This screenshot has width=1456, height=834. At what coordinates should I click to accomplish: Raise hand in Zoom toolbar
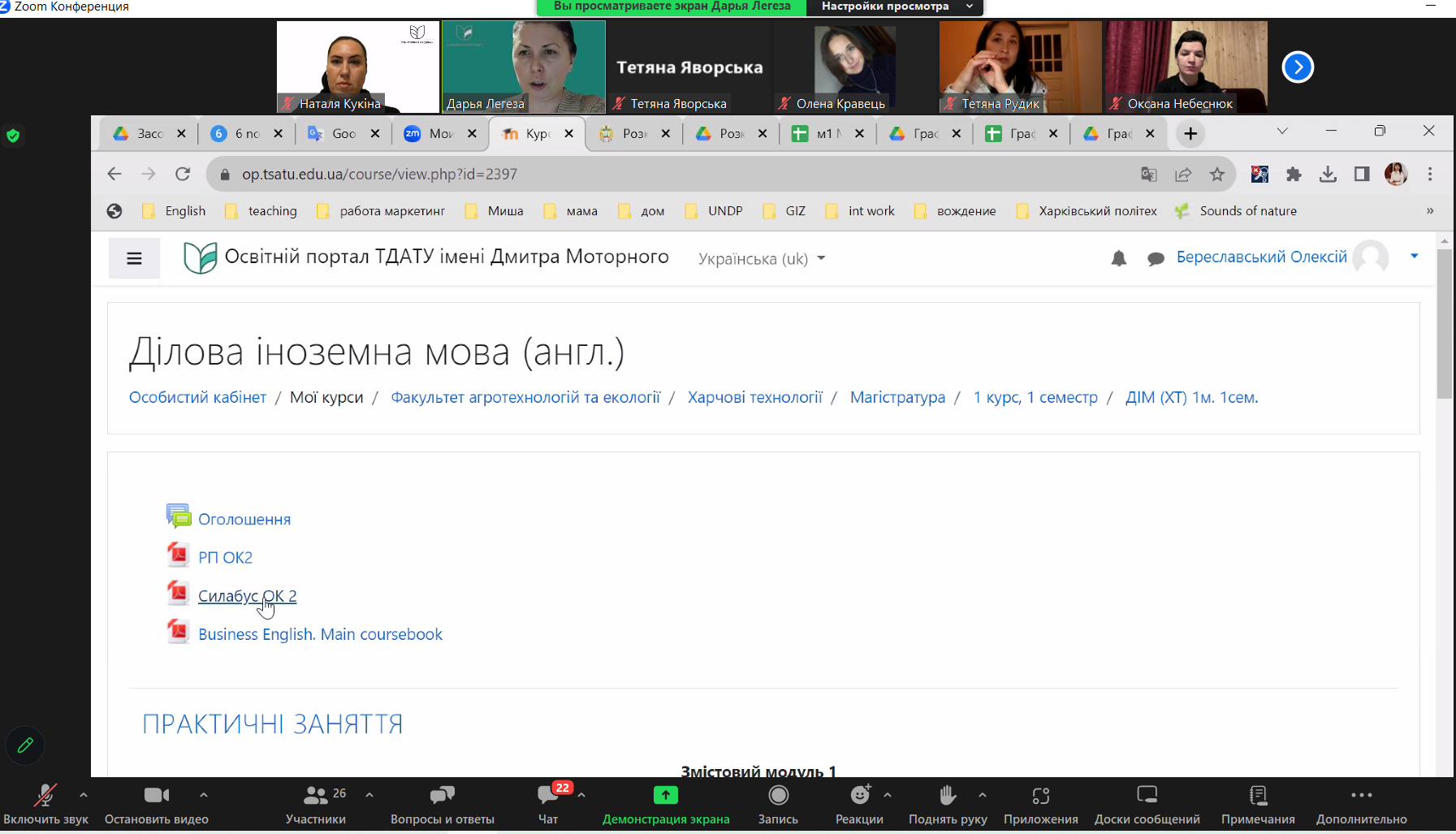[x=947, y=796]
